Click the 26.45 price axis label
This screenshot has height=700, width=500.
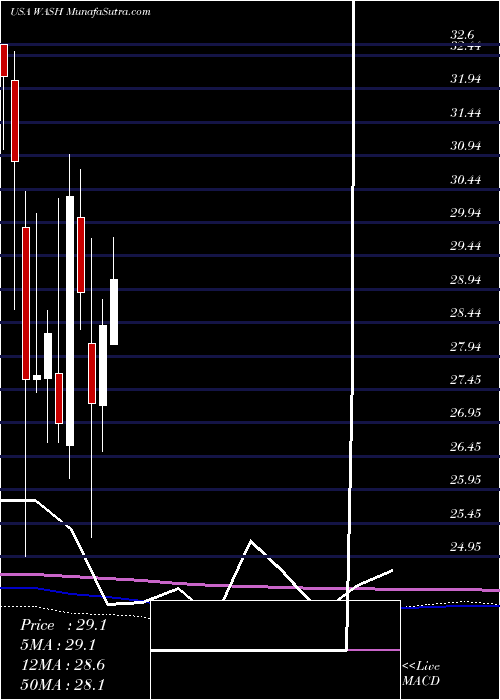466,446
